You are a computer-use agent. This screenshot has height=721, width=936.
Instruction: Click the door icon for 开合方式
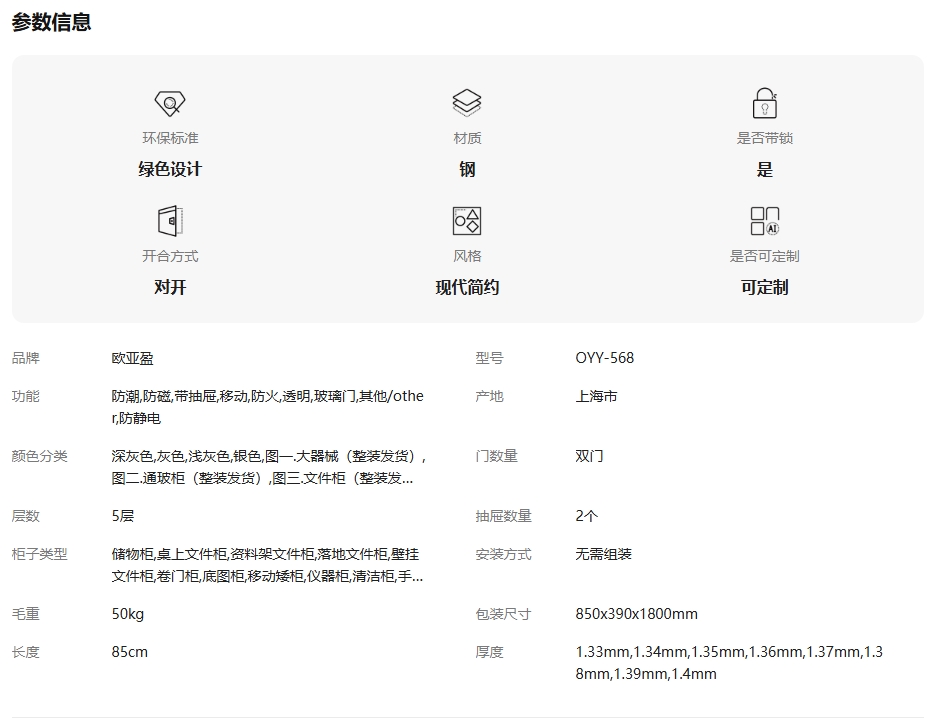click(x=170, y=221)
